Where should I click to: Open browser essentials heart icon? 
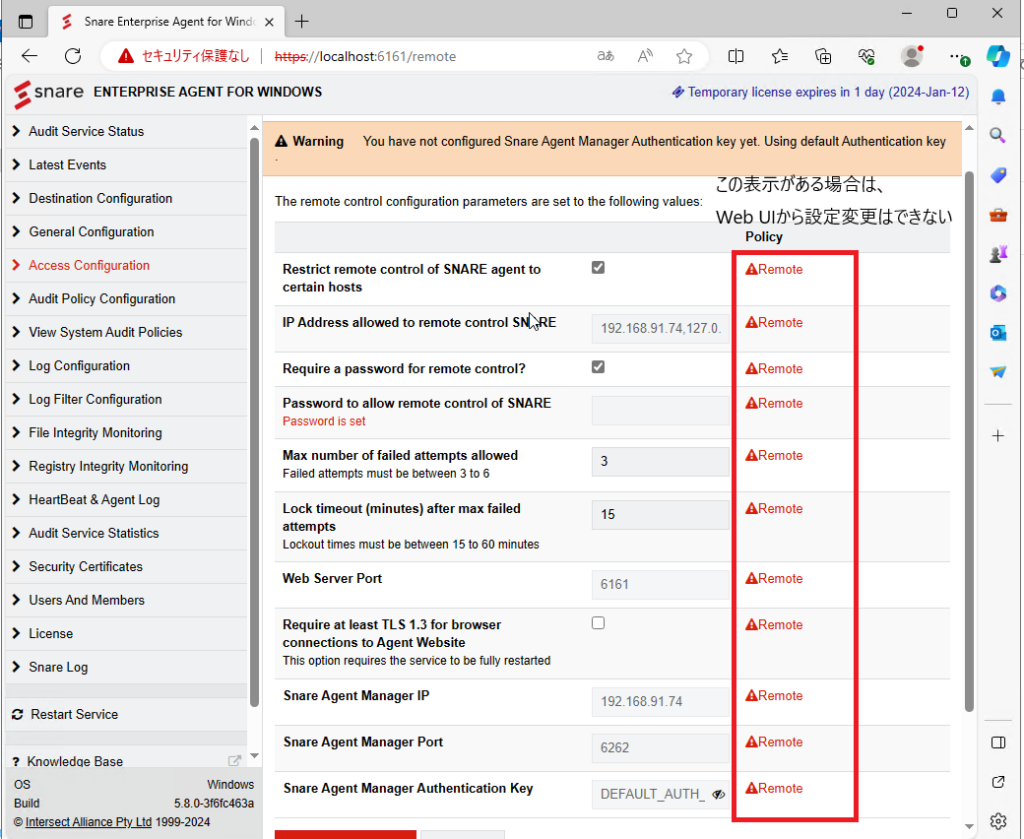click(867, 56)
